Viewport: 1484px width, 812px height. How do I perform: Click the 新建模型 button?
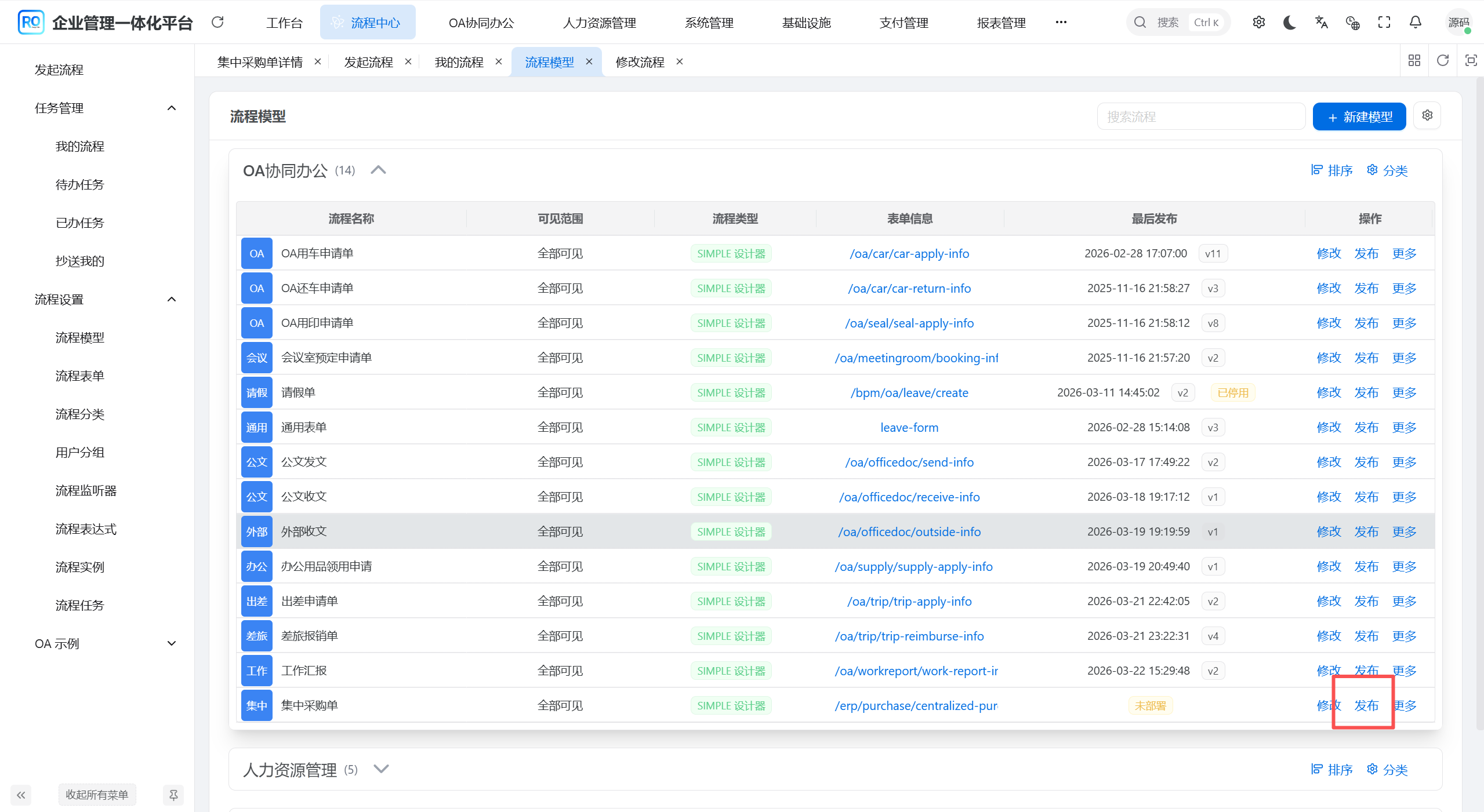pyautogui.click(x=1359, y=116)
